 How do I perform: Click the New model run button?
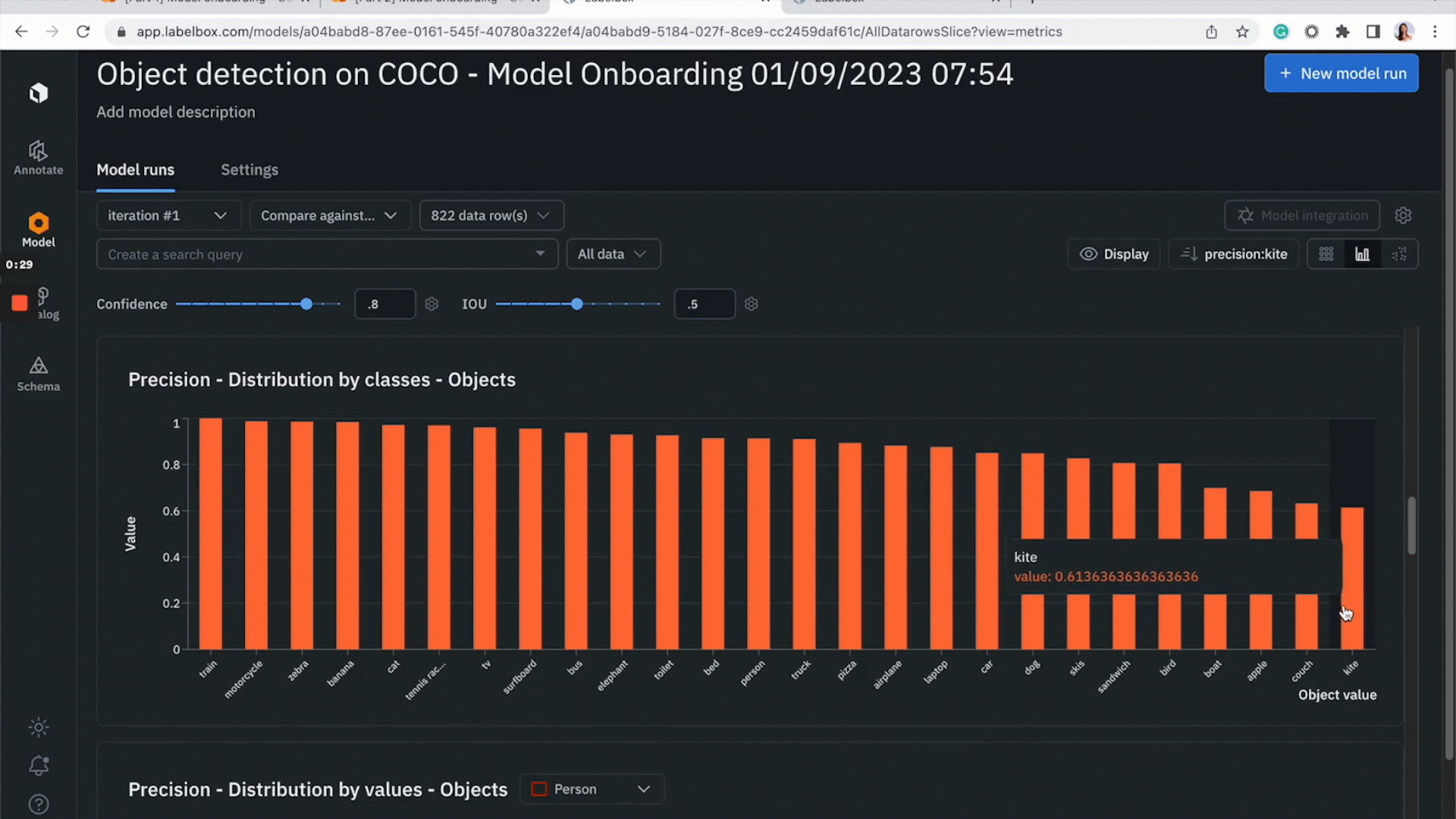coord(1341,74)
